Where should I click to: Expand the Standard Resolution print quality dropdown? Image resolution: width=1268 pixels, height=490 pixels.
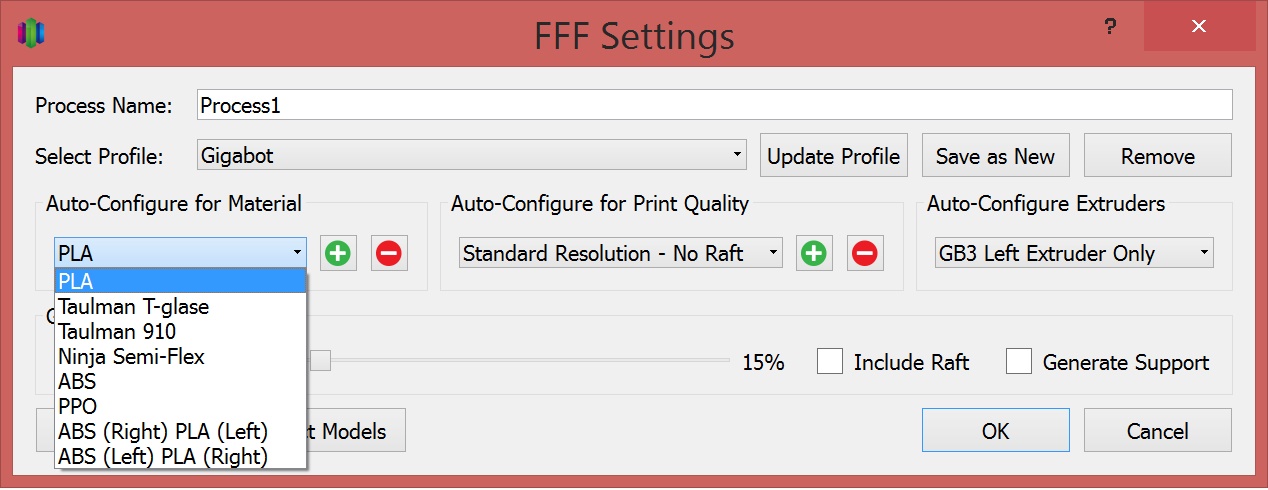point(620,254)
